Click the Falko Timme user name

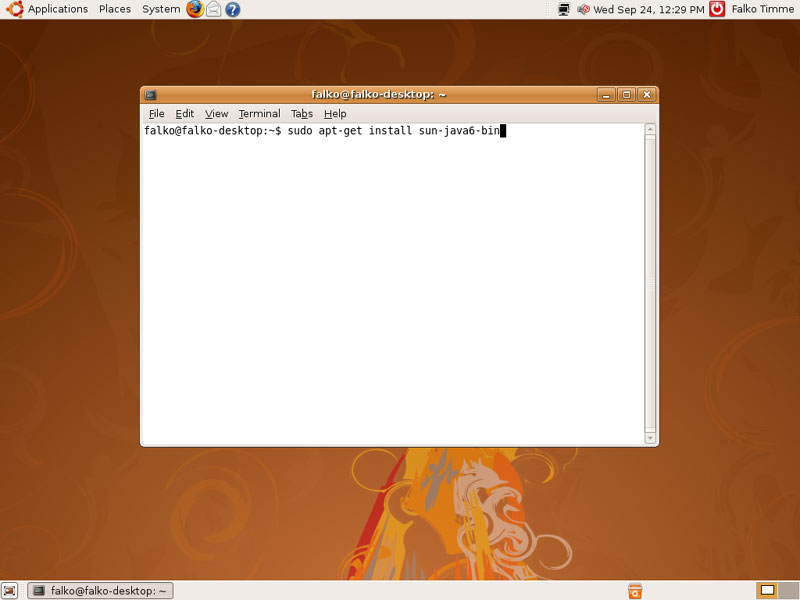coord(764,9)
